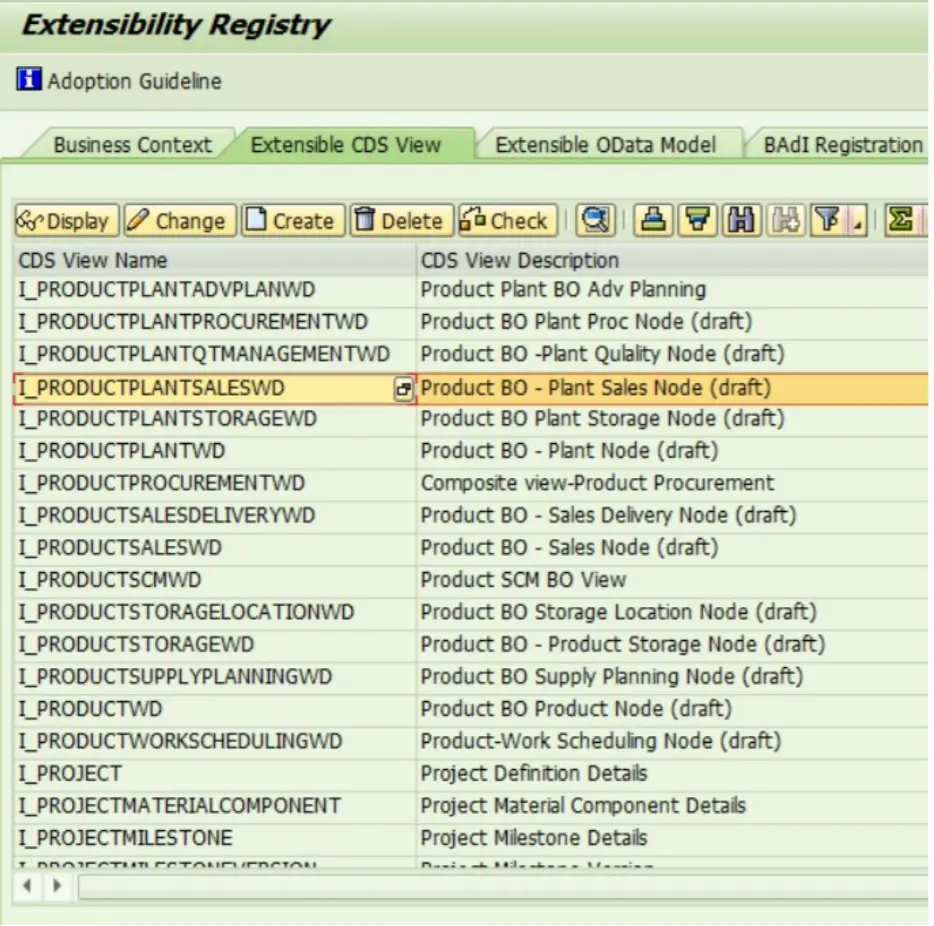Click description 'Product SCM BO View'
Image resolution: width=934 pixels, height=926 pixels.
click(x=523, y=580)
